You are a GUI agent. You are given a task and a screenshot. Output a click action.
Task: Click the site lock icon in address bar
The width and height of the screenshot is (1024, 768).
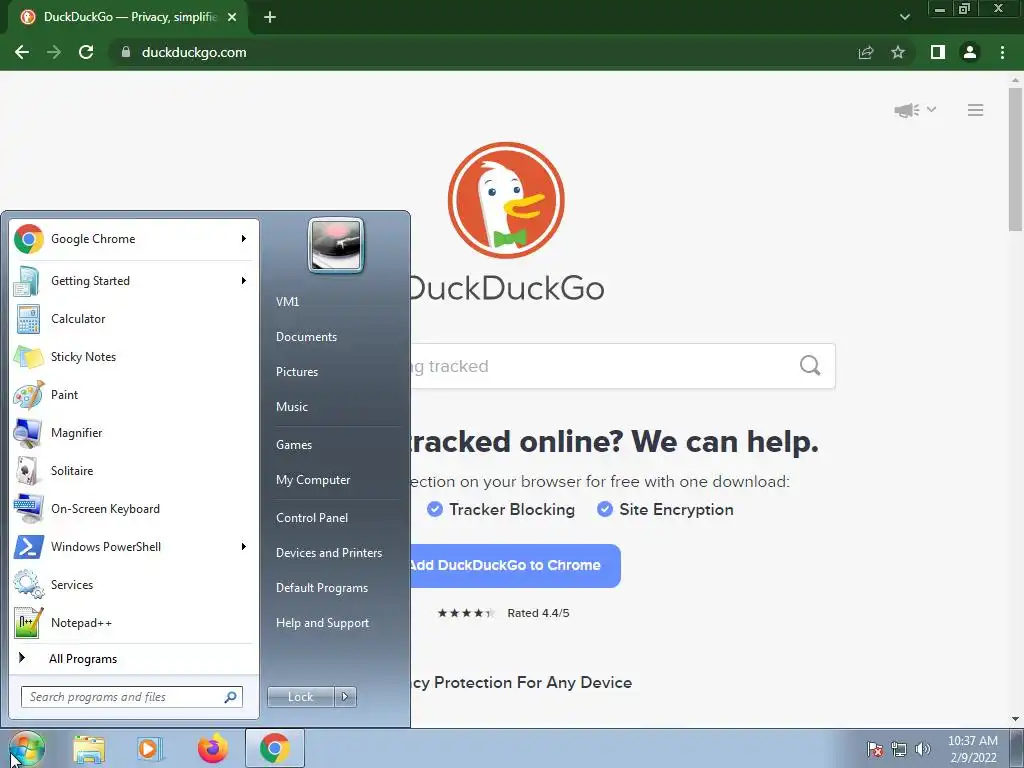tap(126, 52)
